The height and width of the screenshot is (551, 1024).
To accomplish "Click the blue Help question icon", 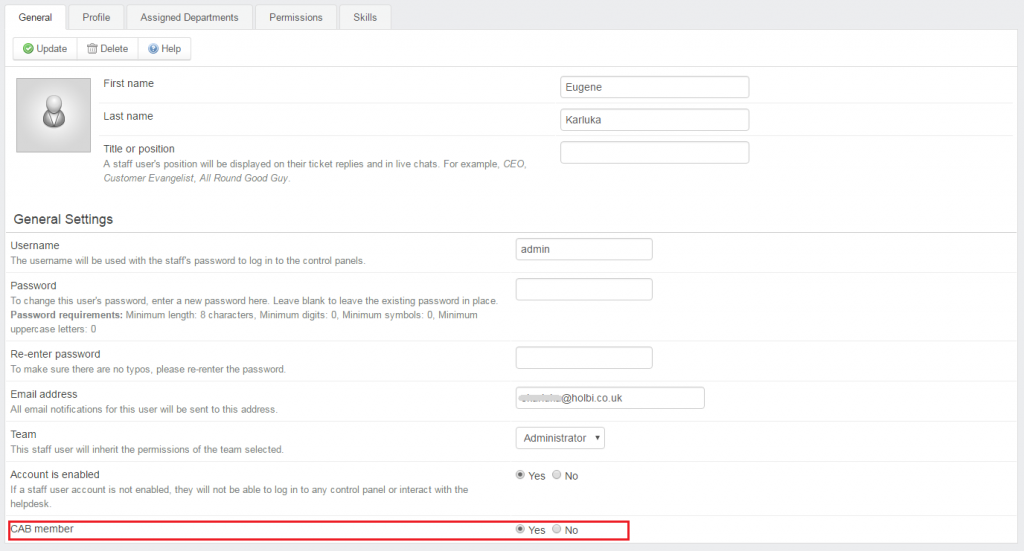I will click(x=153, y=48).
